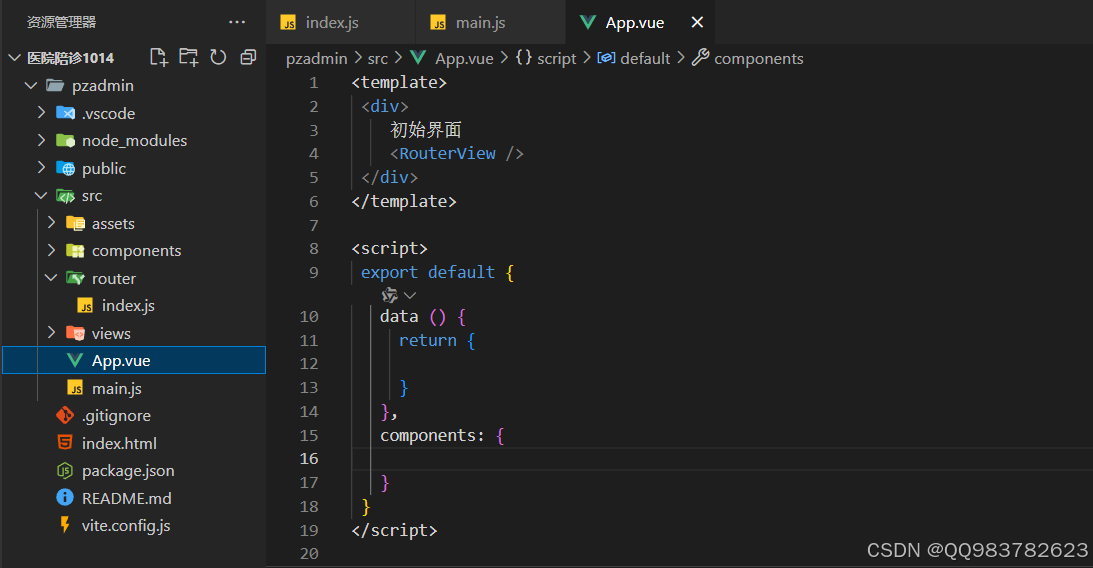Expand the public folder chevron

41,167
